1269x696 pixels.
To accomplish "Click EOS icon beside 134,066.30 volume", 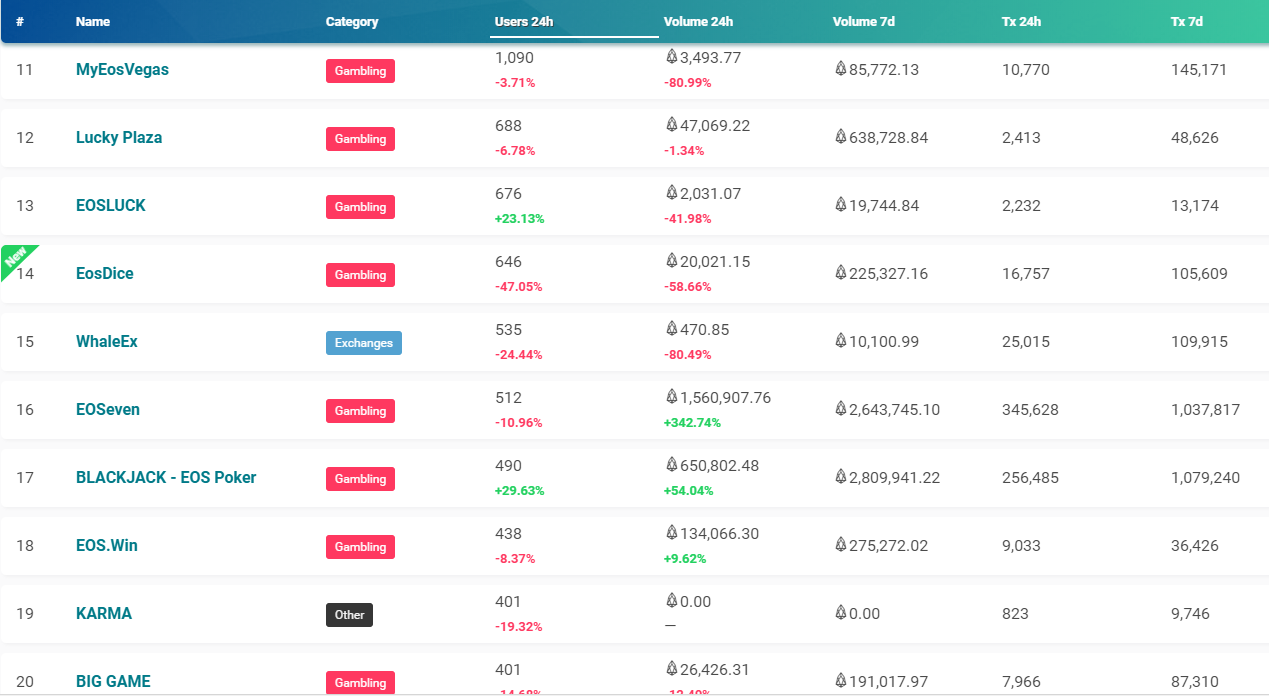I will [671, 533].
